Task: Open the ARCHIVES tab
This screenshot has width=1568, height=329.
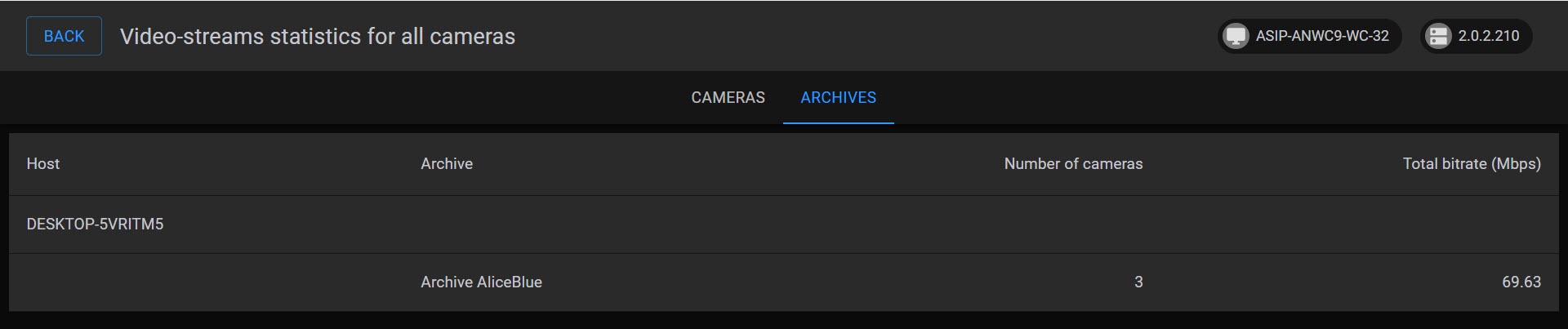Action: tap(838, 98)
